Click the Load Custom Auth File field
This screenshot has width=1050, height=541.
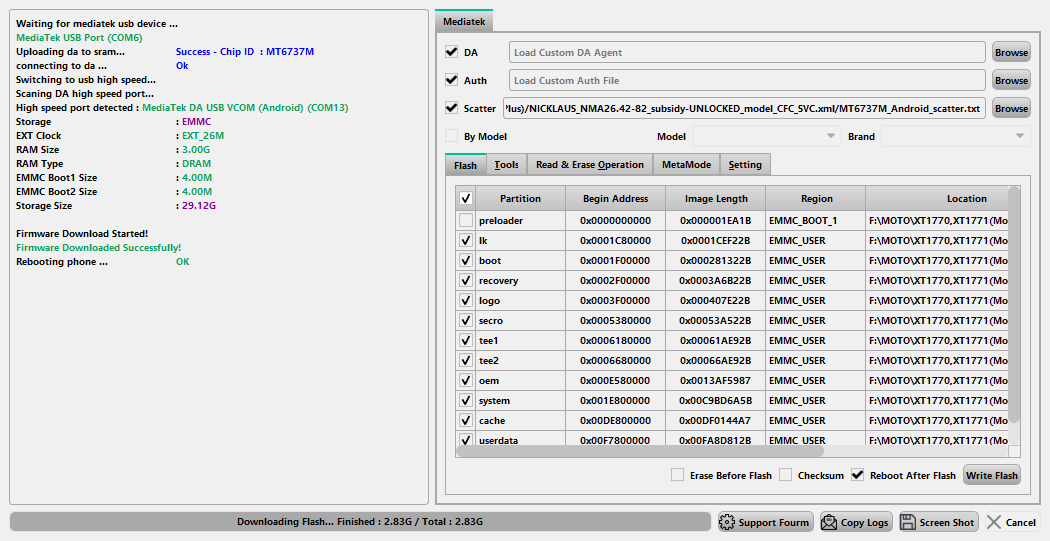pyautogui.click(x=747, y=80)
